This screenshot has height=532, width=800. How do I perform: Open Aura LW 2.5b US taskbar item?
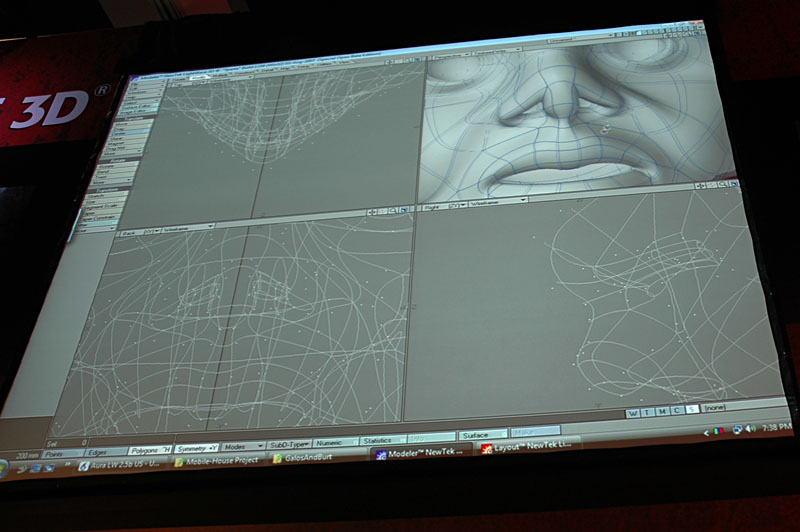(119, 466)
